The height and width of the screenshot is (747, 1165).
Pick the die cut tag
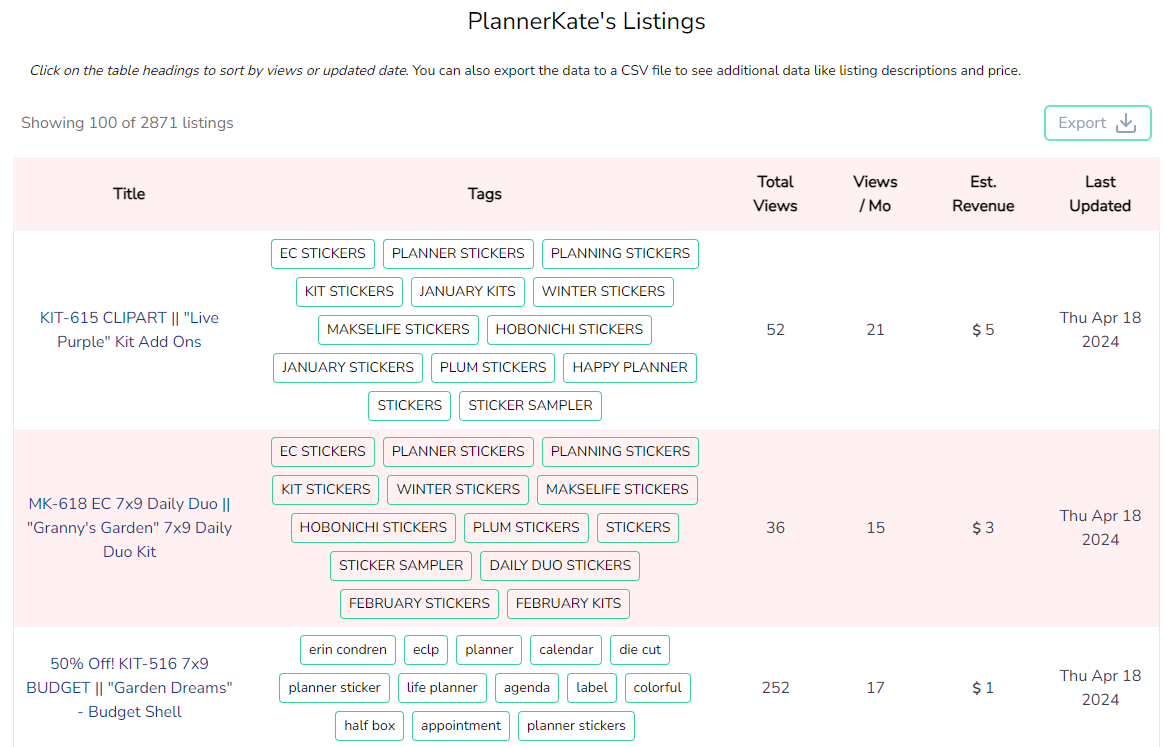640,650
